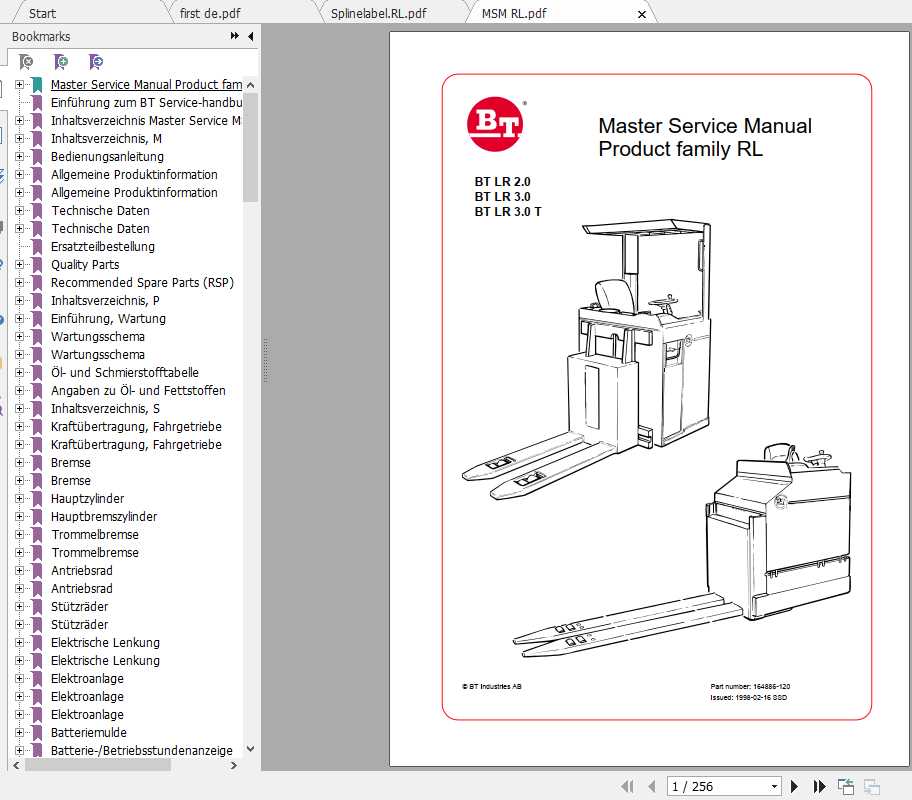Go to the first page
Screen dimensions: 912x800
click(627, 787)
